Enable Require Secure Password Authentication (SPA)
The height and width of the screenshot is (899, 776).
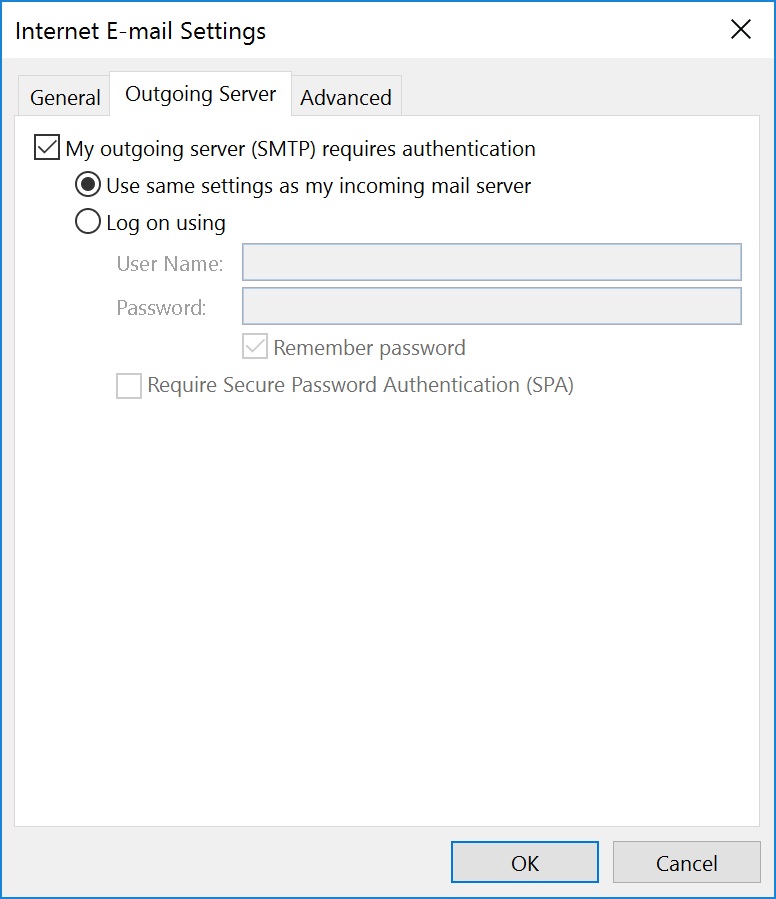point(128,385)
